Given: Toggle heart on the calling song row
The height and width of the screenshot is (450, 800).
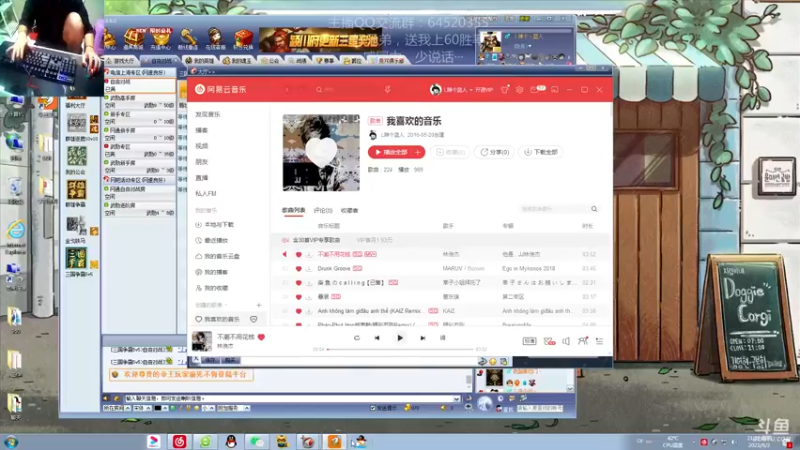Looking at the screenshot, I should coord(298,283).
